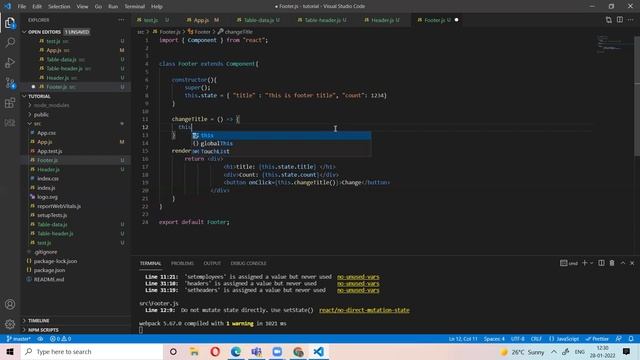The height and width of the screenshot is (360, 640).
Task: Expand the Timeline section
Action: pos(39,321)
